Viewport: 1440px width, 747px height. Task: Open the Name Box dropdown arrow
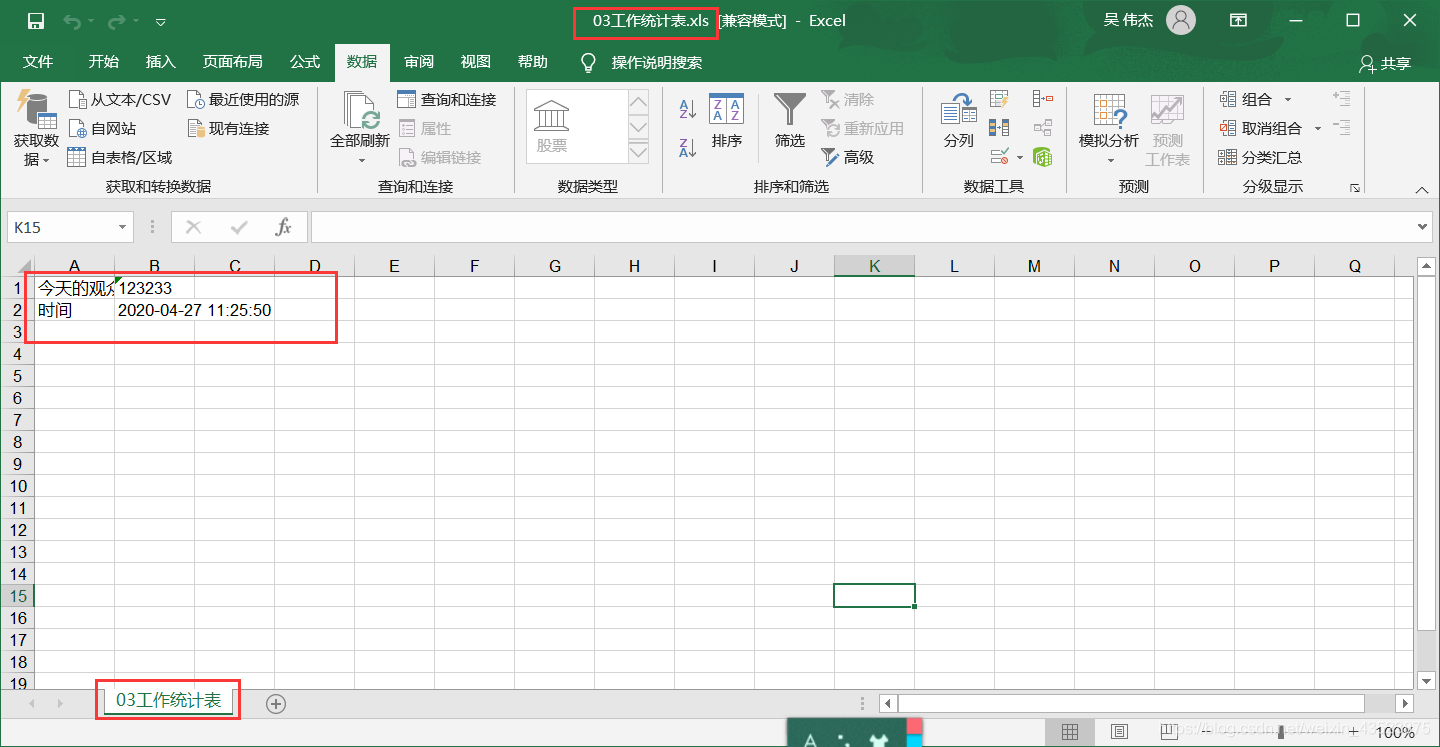click(x=123, y=227)
